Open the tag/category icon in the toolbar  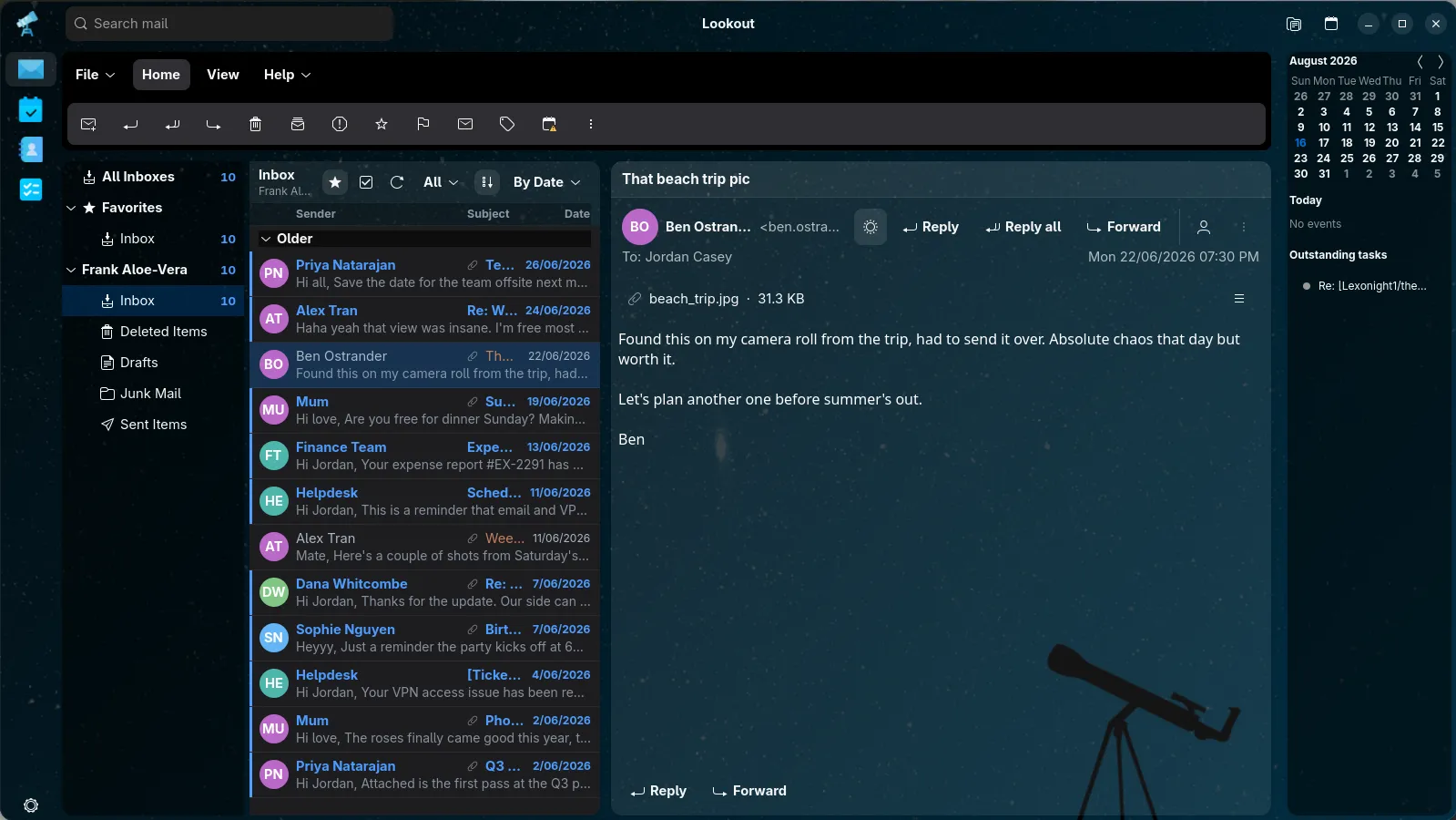click(507, 124)
